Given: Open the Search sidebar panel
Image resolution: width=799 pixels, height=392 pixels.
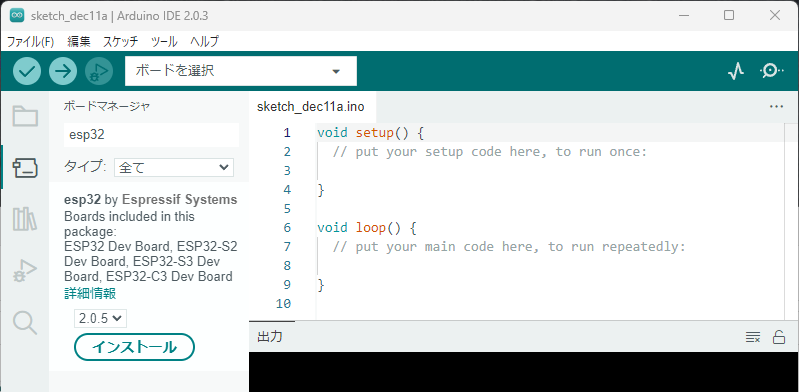Looking at the screenshot, I should pos(25,323).
